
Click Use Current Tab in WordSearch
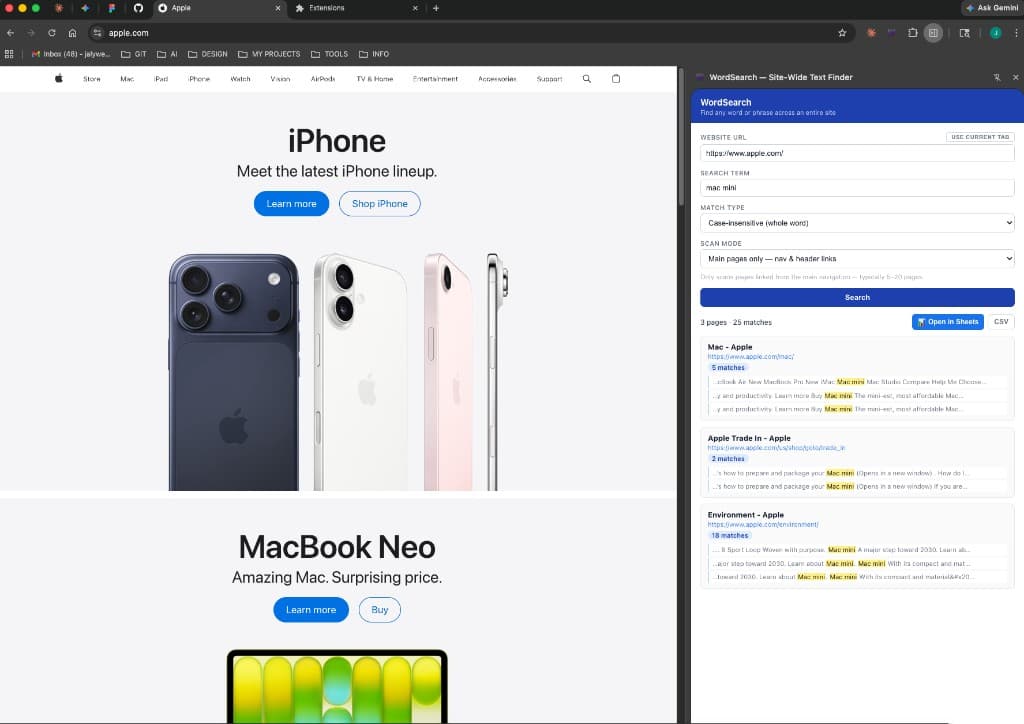tap(980, 137)
